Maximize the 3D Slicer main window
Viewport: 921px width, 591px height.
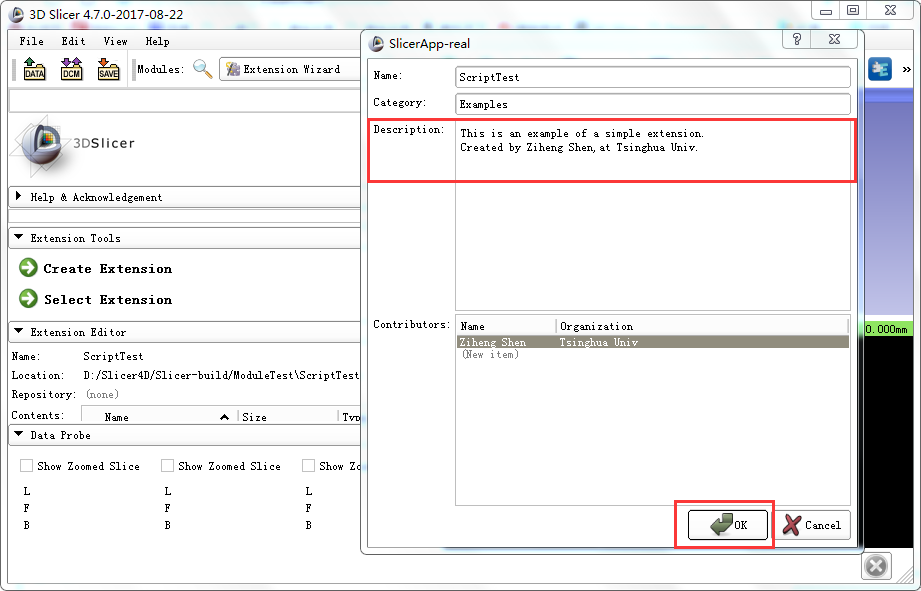[853, 10]
